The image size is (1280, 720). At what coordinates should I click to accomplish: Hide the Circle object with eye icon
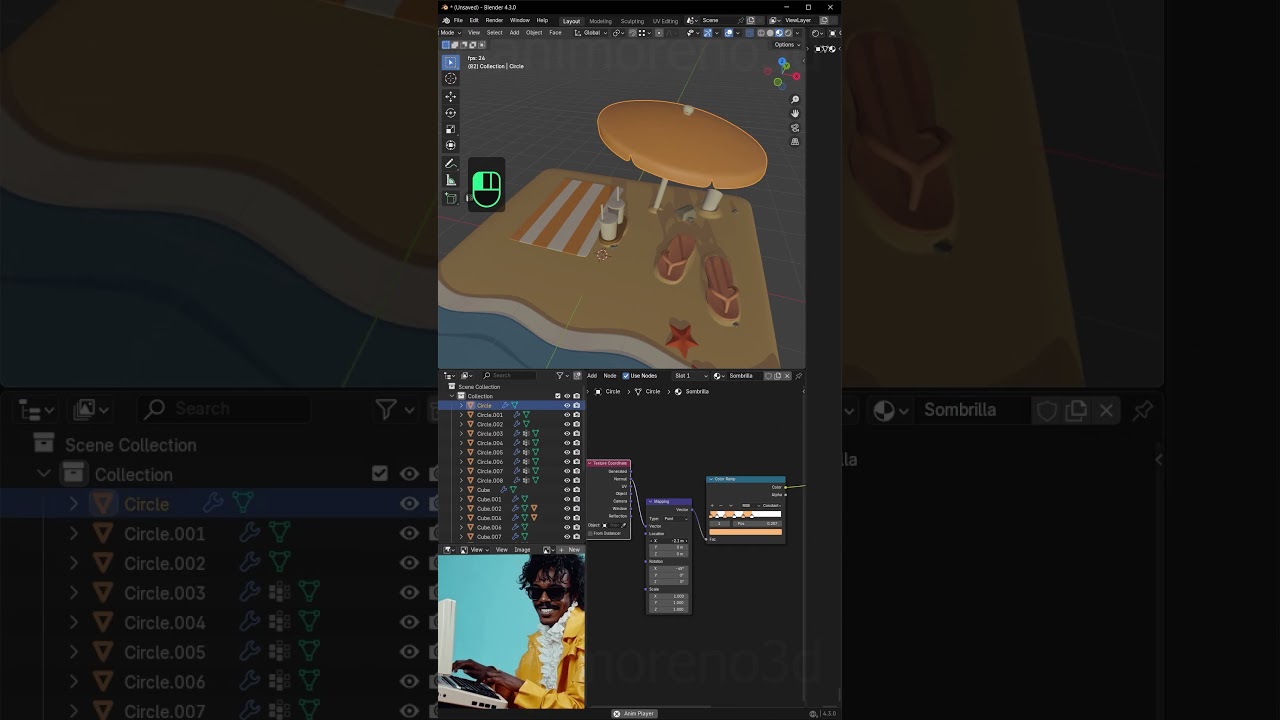[567, 406]
